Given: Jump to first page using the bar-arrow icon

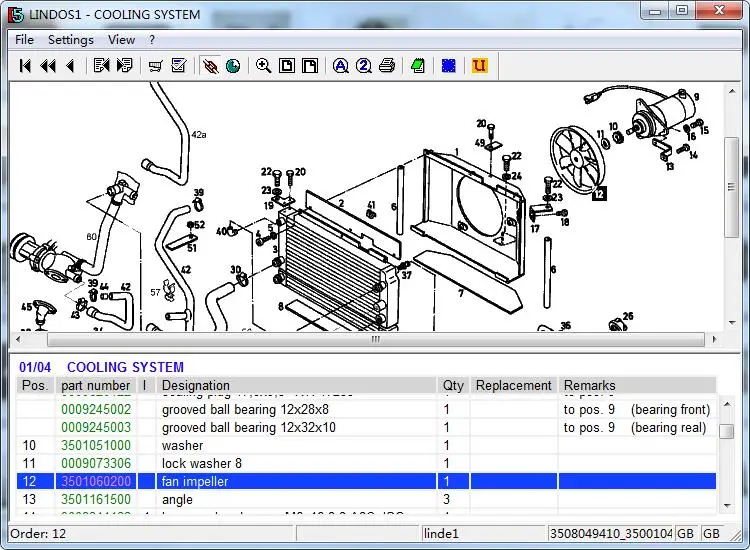Looking at the screenshot, I should tap(25, 66).
